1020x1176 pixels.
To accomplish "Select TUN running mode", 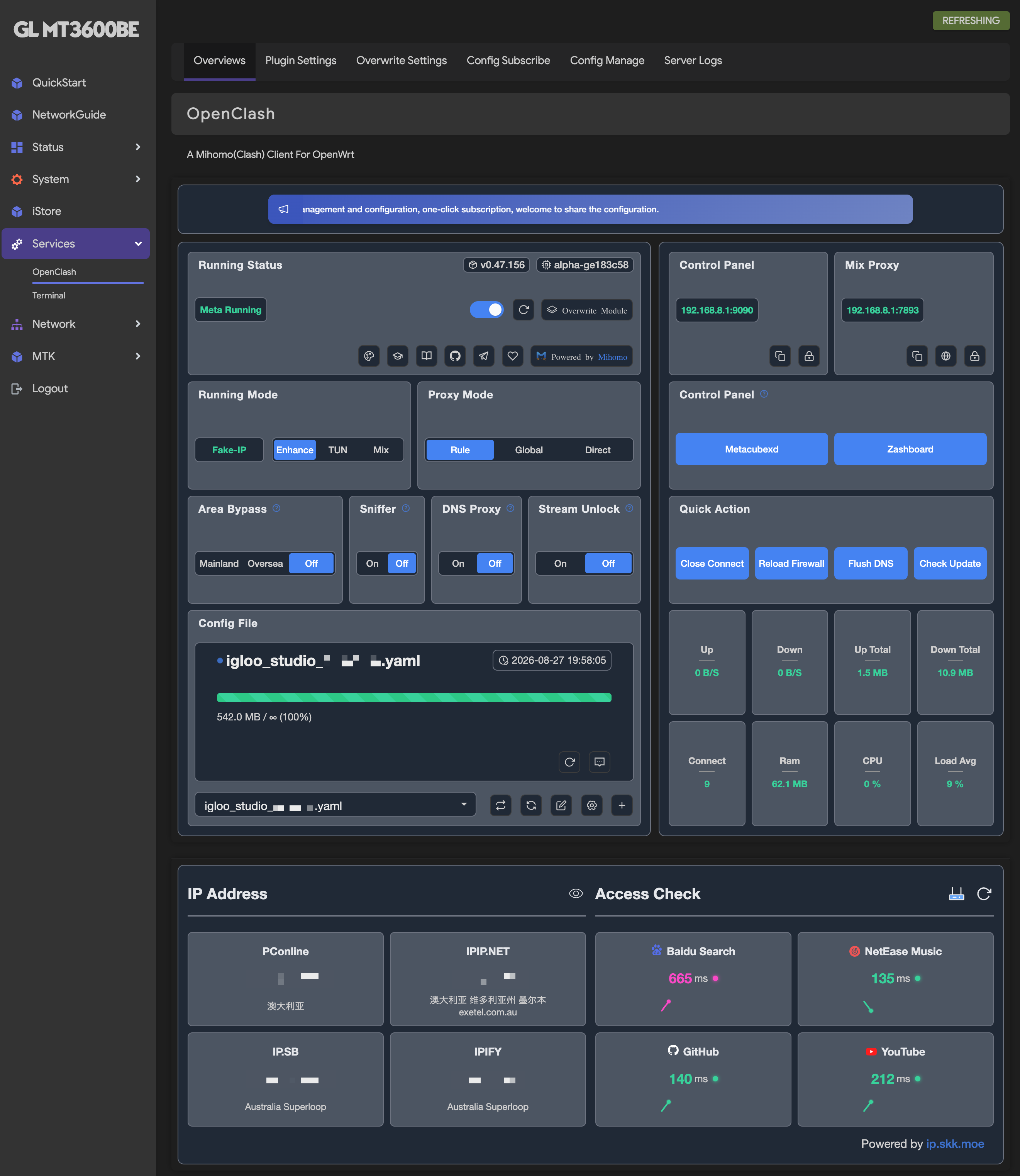I will coord(337,450).
